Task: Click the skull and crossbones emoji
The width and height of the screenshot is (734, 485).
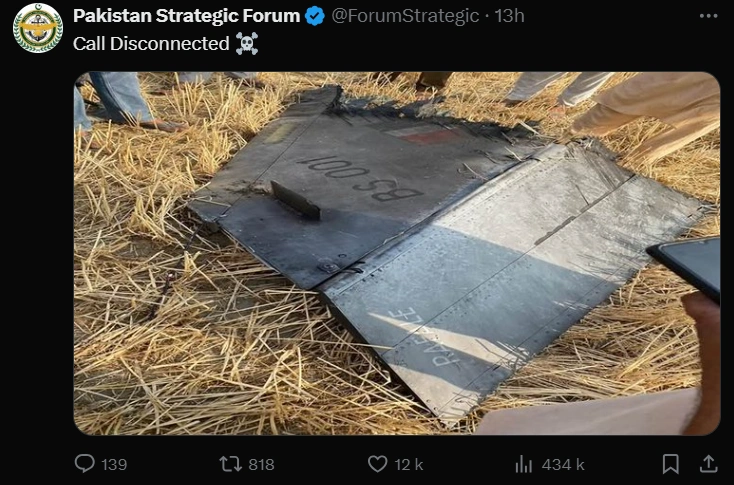Action: pyautogui.click(x=247, y=44)
